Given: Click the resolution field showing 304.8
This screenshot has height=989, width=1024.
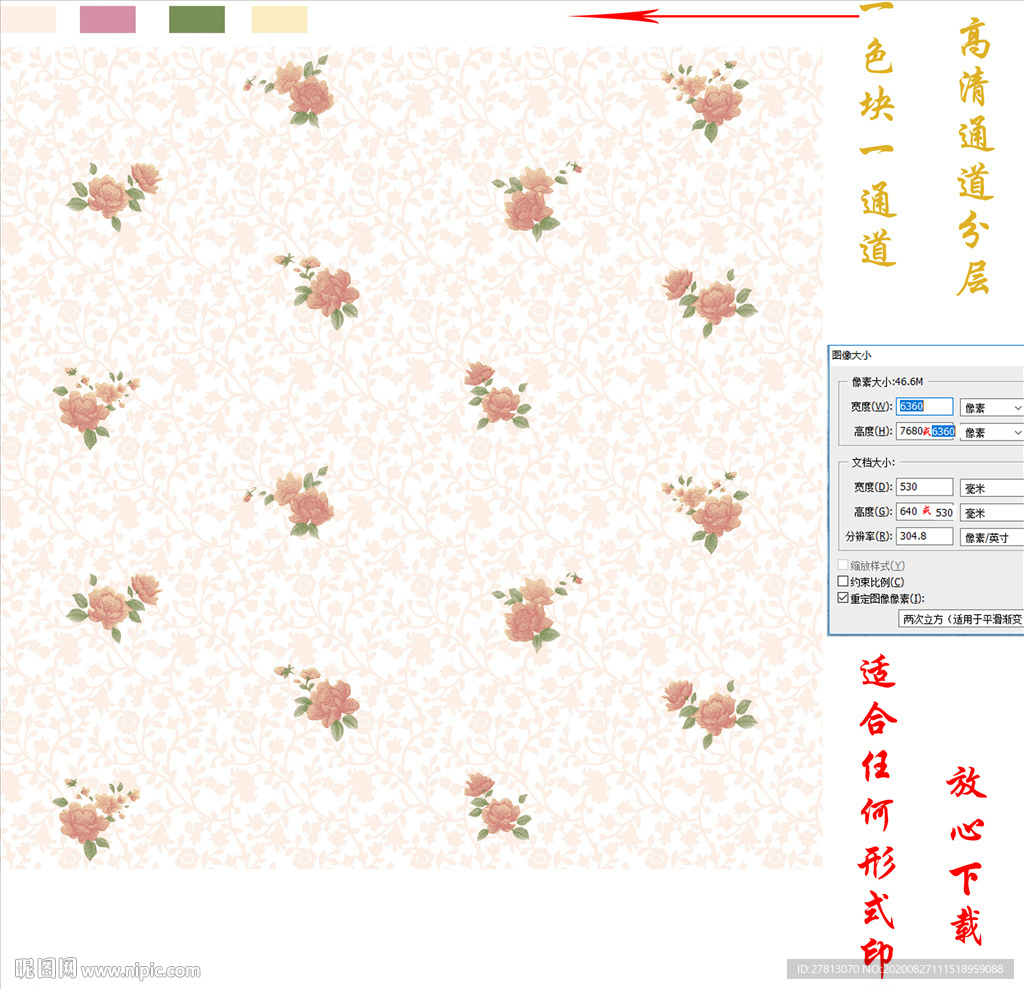Looking at the screenshot, I should 924,536.
